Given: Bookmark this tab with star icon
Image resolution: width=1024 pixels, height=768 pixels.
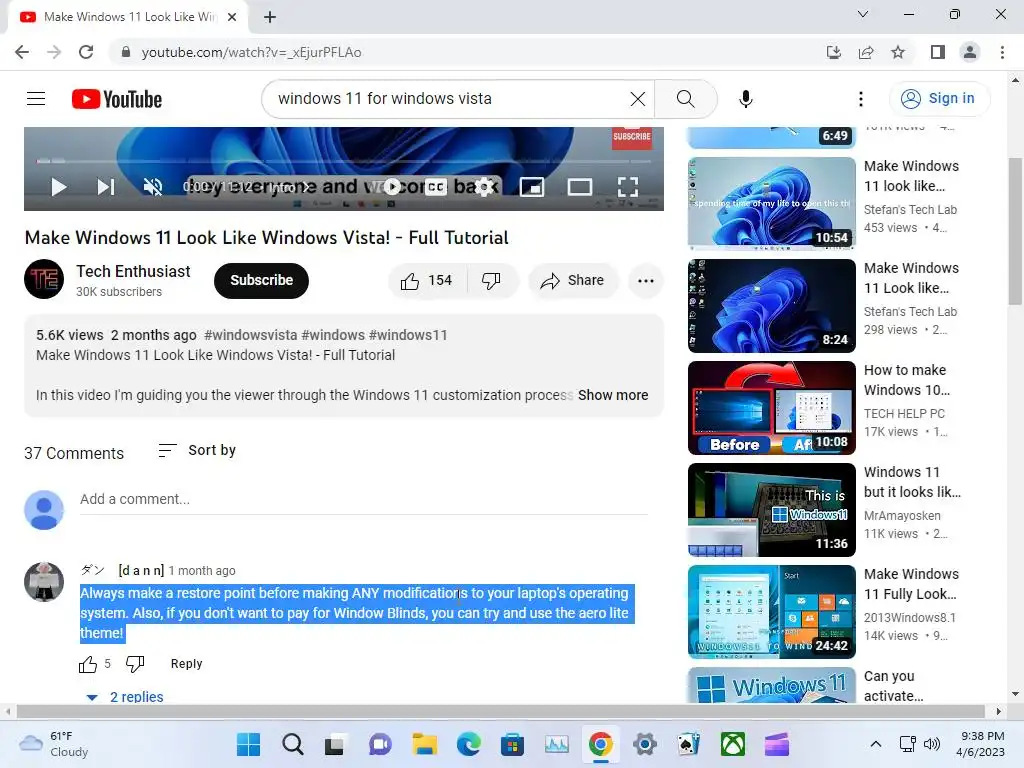Looking at the screenshot, I should pyautogui.click(x=898, y=52).
